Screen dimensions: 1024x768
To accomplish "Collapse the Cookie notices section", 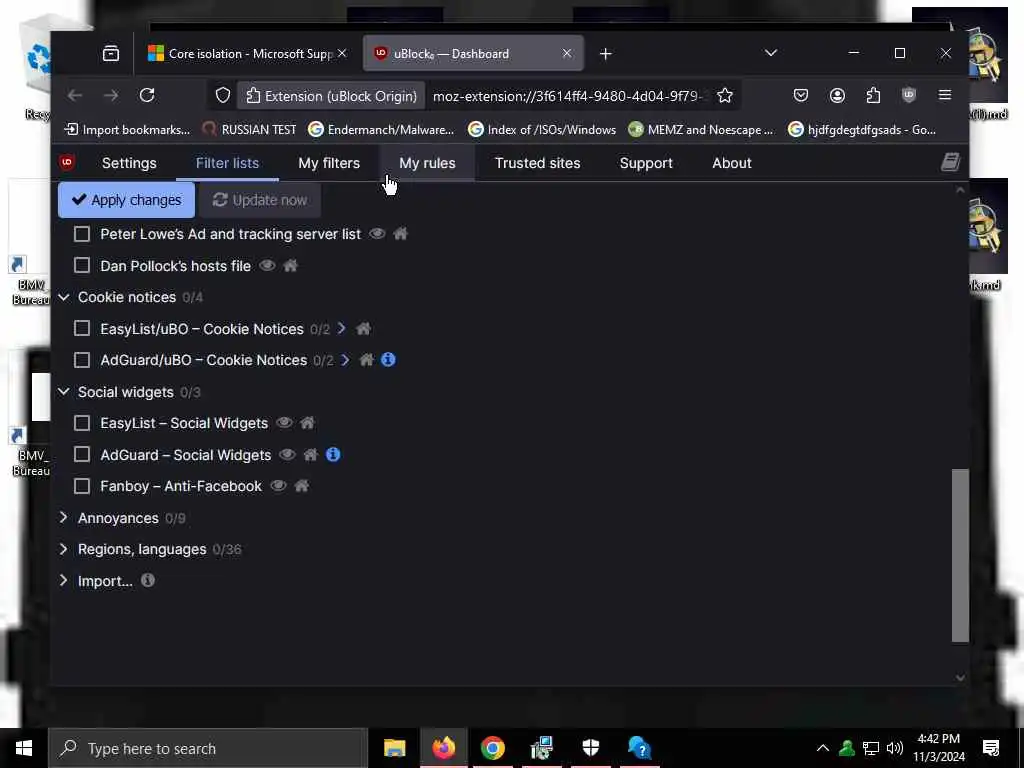I will [63, 297].
